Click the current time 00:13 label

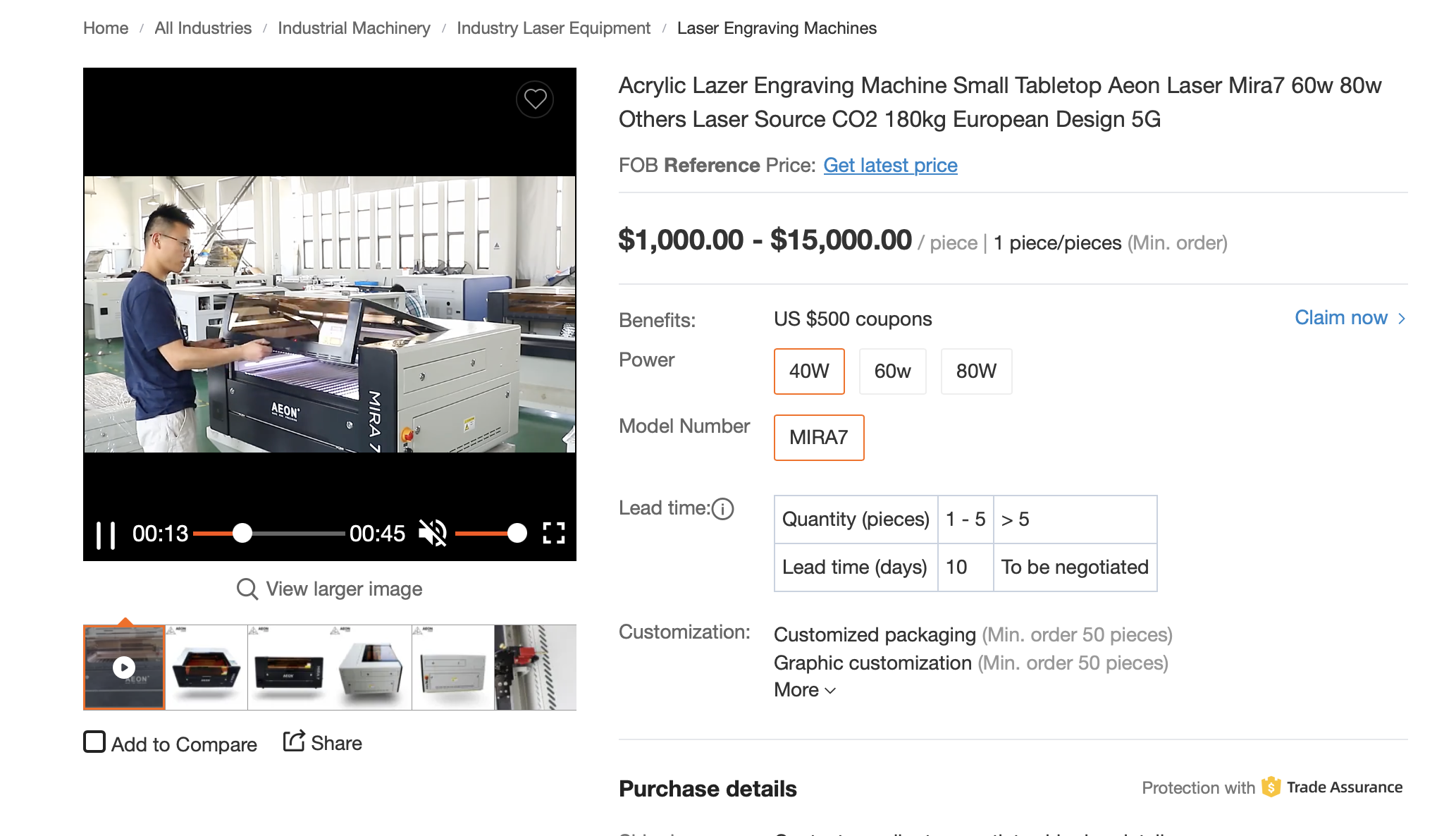tap(160, 534)
